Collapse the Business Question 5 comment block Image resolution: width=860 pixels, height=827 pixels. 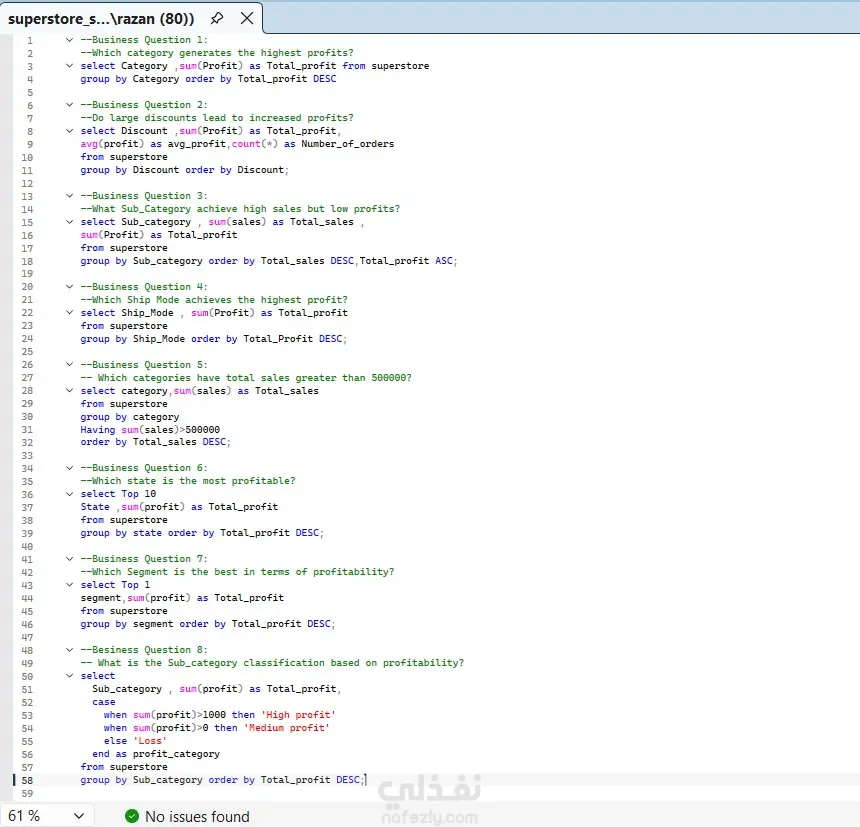pyautogui.click(x=70, y=365)
